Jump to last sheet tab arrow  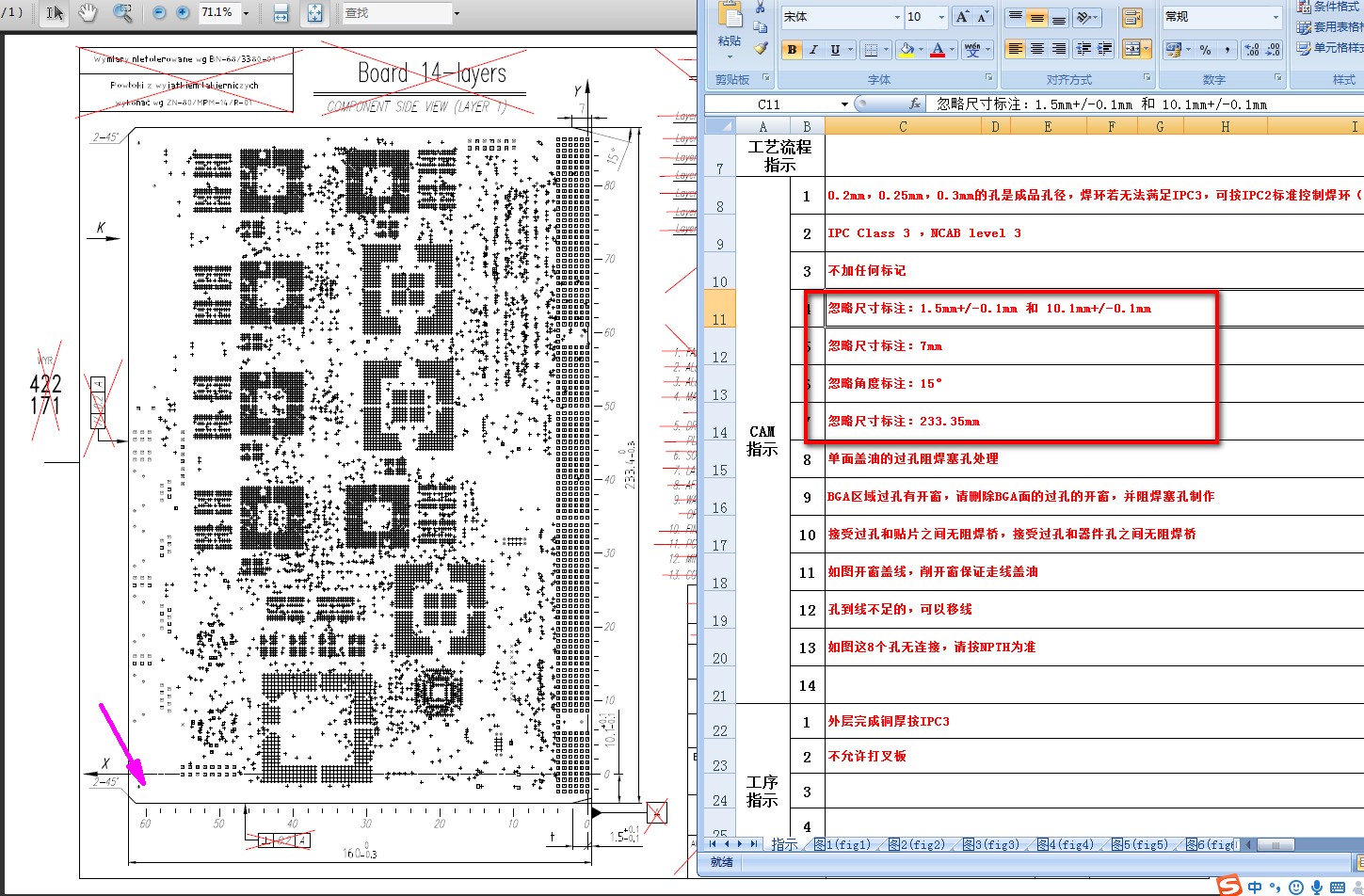(754, 844)
